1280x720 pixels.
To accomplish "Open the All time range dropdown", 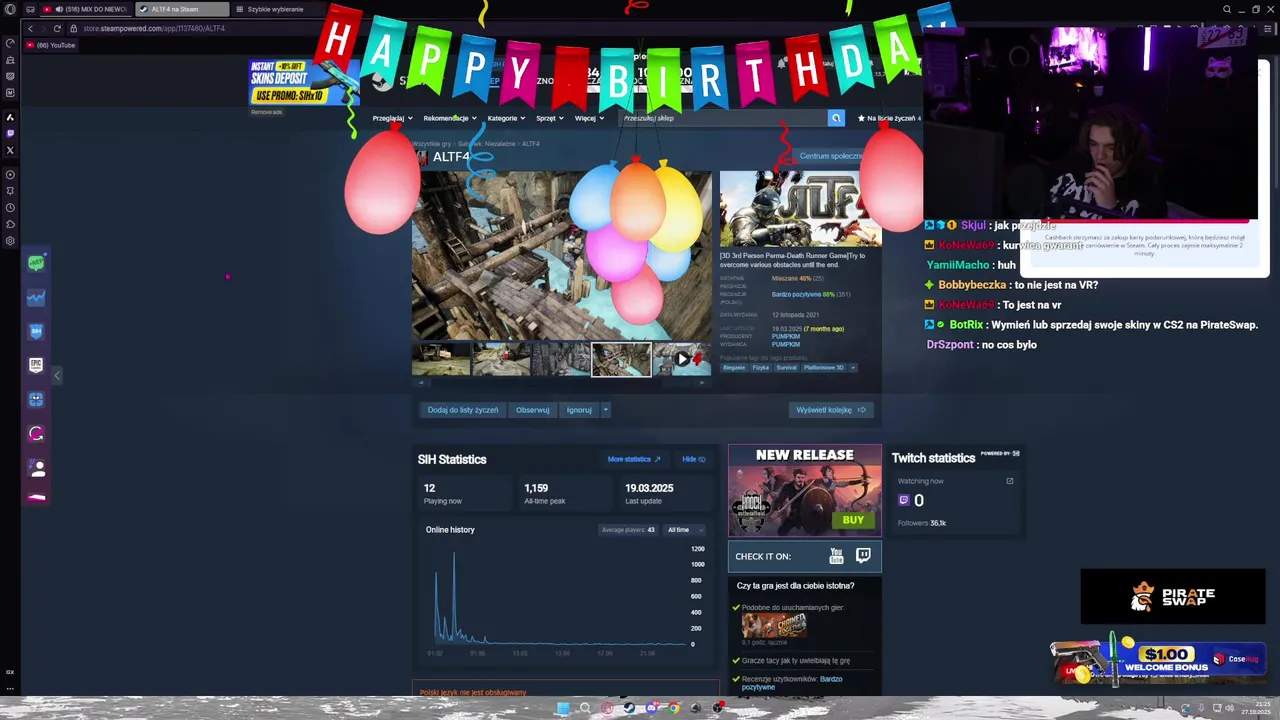I will tap(684, 530).
